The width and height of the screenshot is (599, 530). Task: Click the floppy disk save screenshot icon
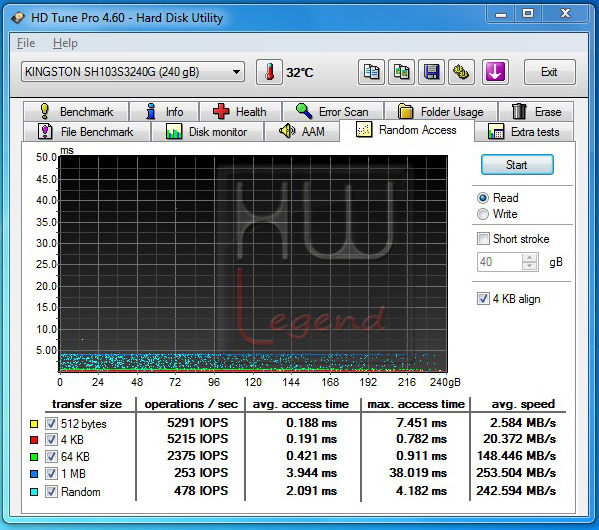pos(431,72)
